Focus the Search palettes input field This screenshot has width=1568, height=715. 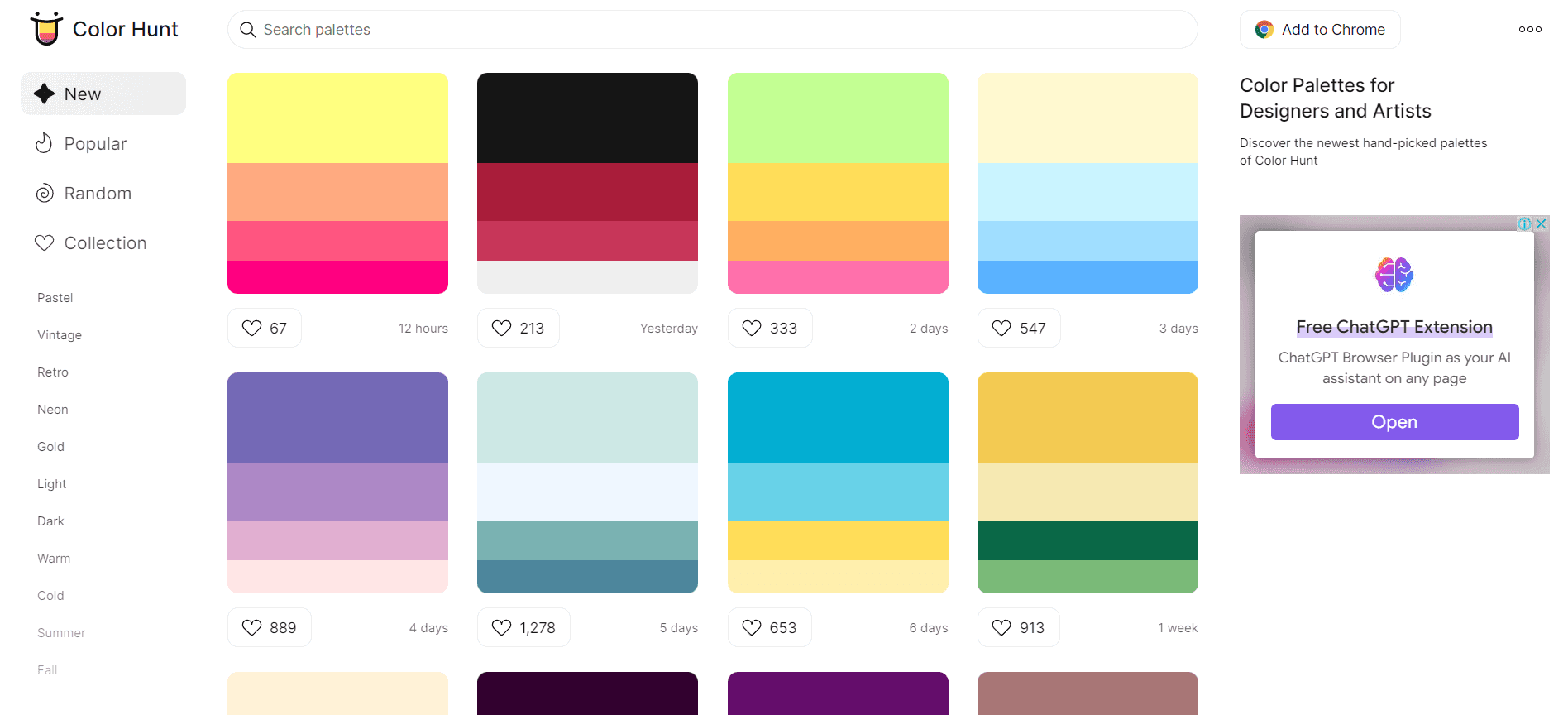712,30
